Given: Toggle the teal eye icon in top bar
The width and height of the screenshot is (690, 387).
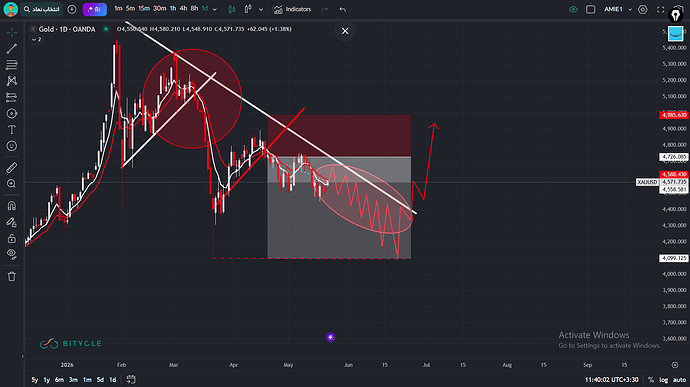Looking at the screenshot, I should 573,9.
